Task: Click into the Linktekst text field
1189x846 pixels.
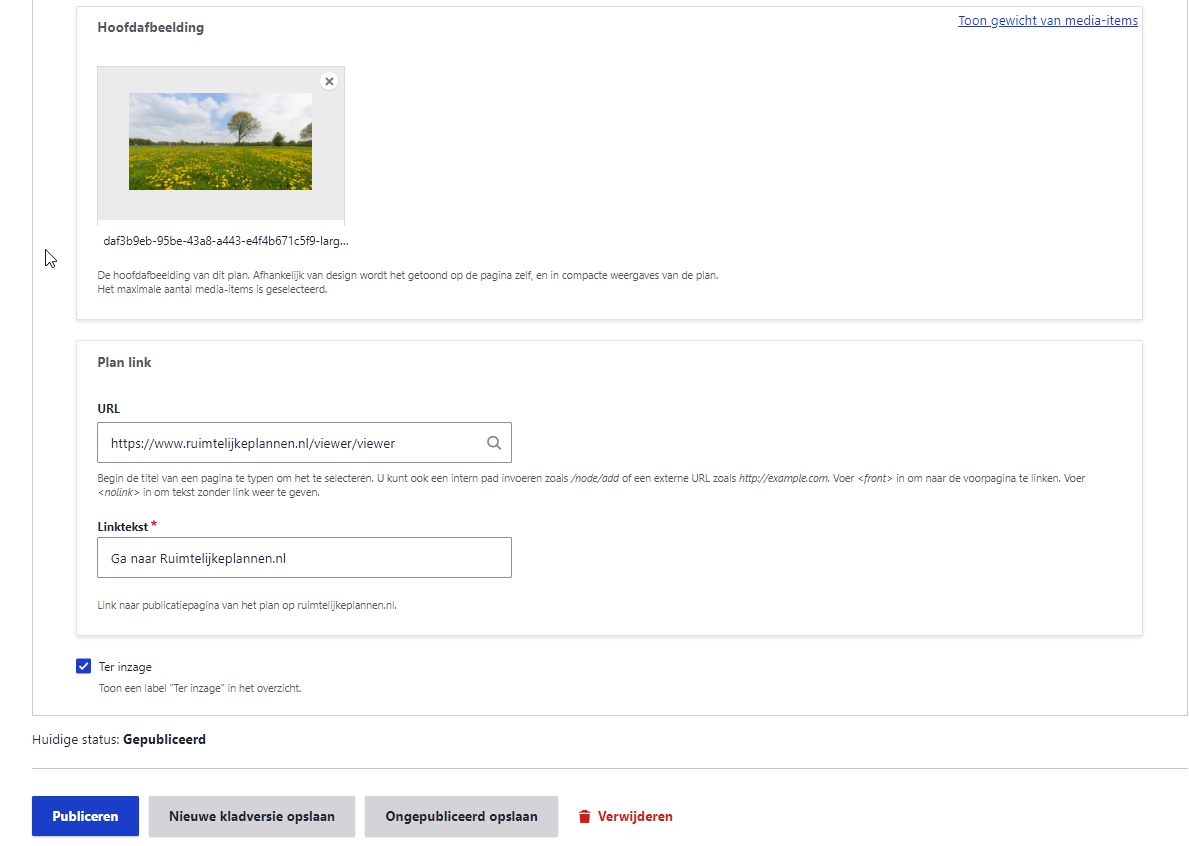Action: point(304,558)
